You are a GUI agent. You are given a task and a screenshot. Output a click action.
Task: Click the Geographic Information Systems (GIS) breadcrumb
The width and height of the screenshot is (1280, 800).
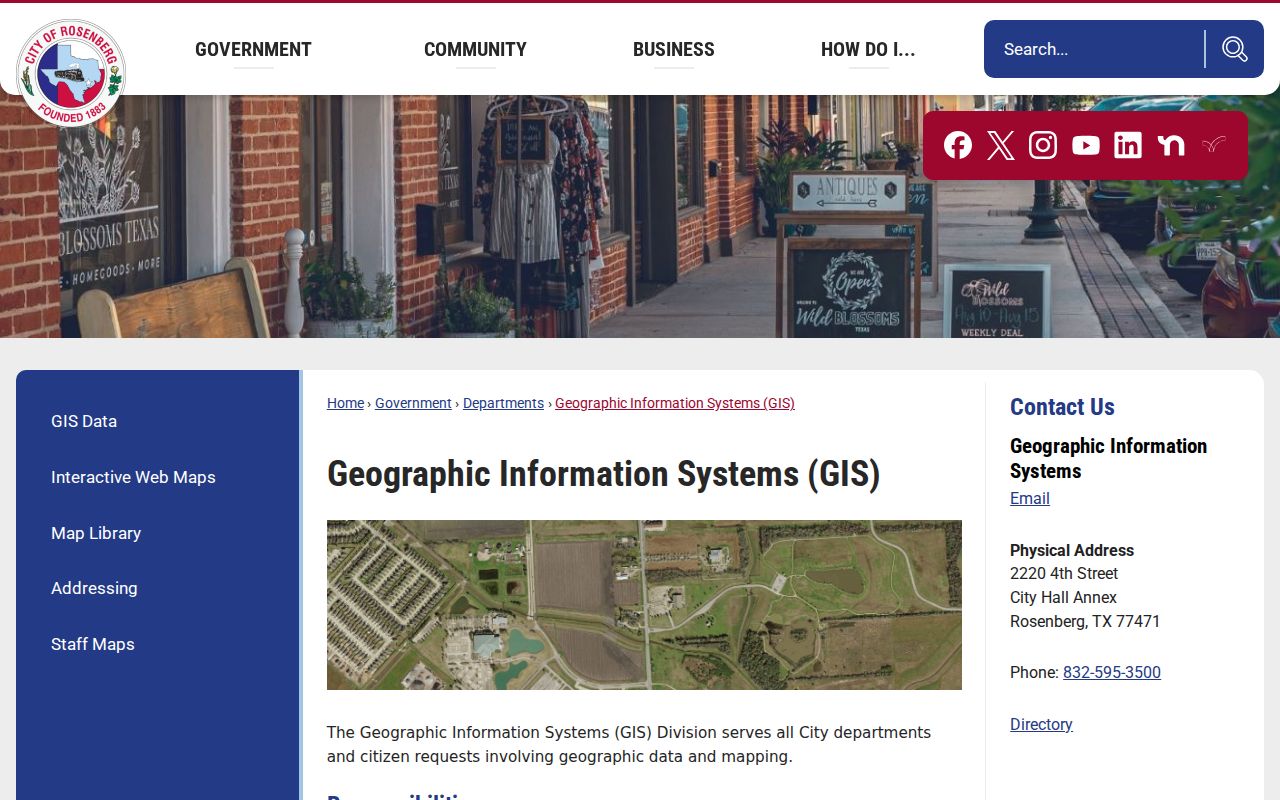click(675, 403)
